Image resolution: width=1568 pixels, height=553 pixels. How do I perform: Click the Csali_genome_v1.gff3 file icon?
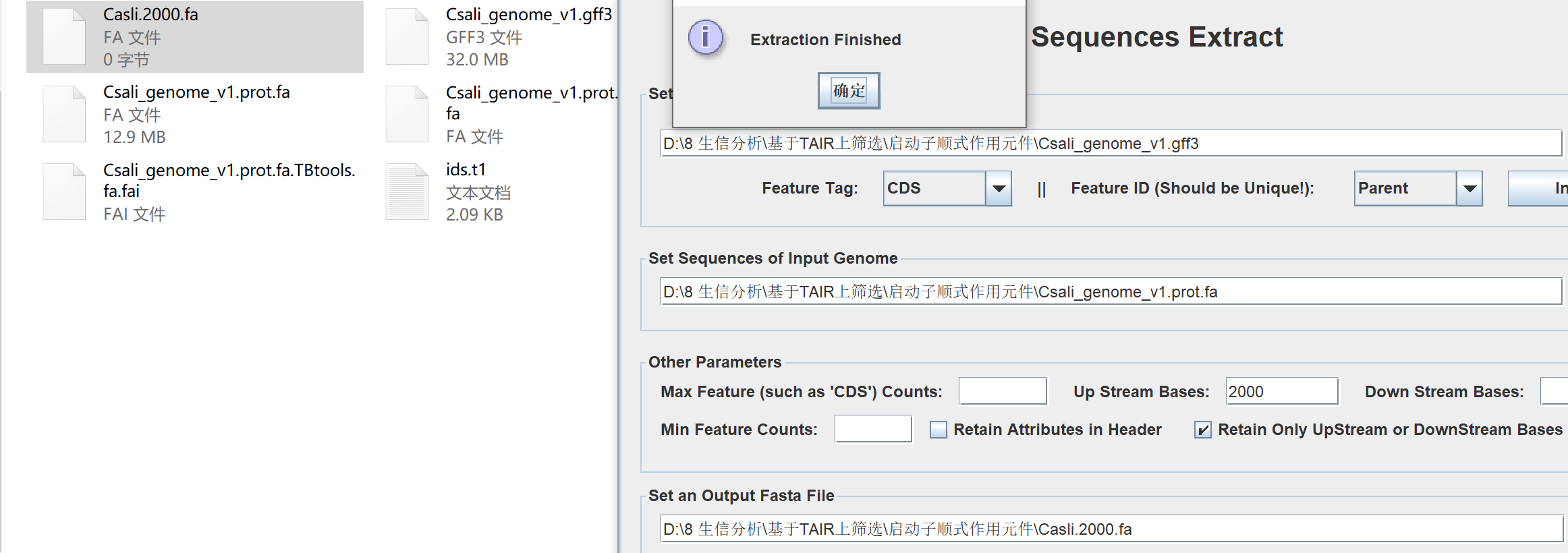coord(407,36)
